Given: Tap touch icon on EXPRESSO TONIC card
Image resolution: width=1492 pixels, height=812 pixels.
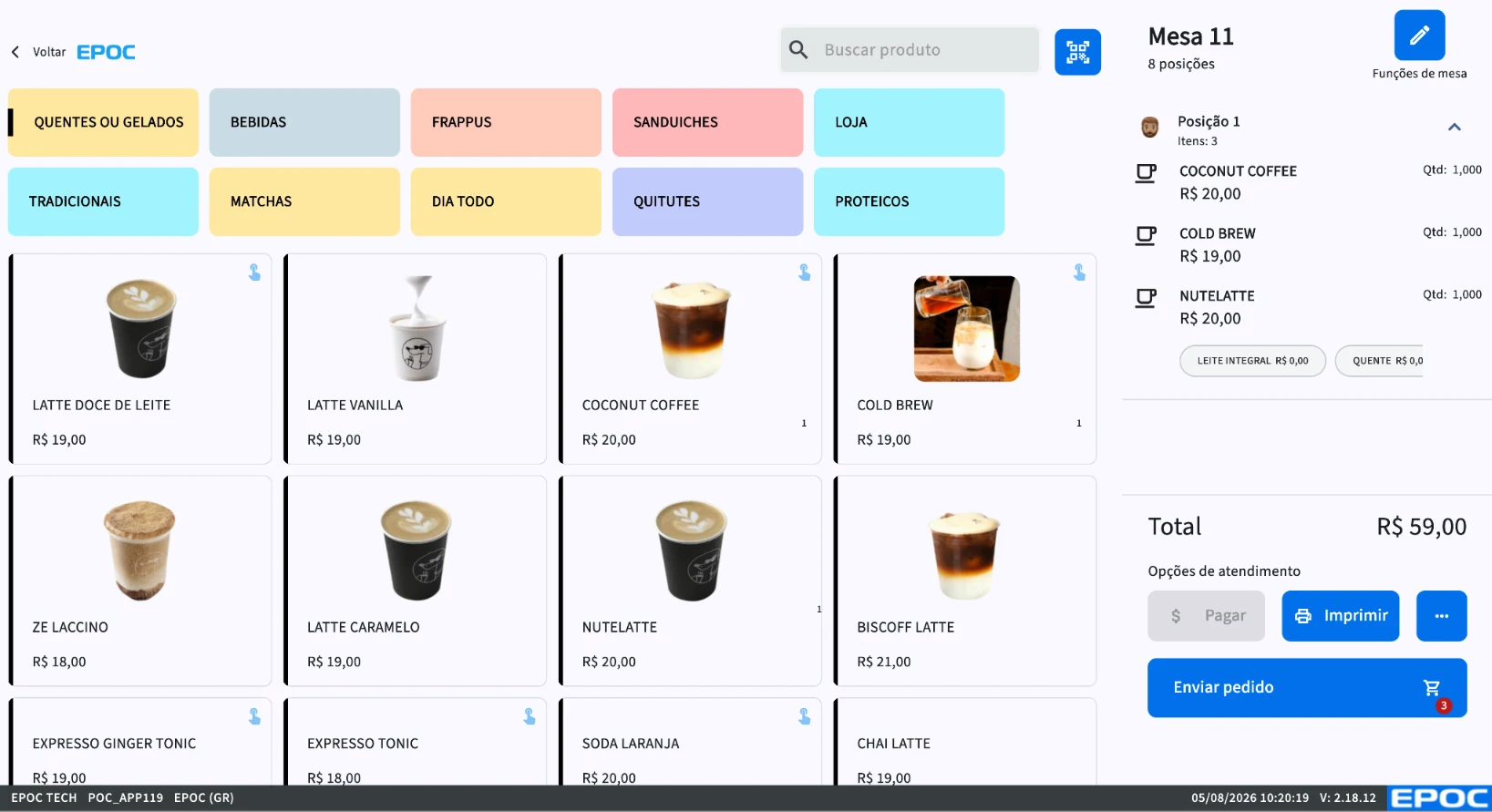Looking at the screenshot, I should (x=530, y=717).
